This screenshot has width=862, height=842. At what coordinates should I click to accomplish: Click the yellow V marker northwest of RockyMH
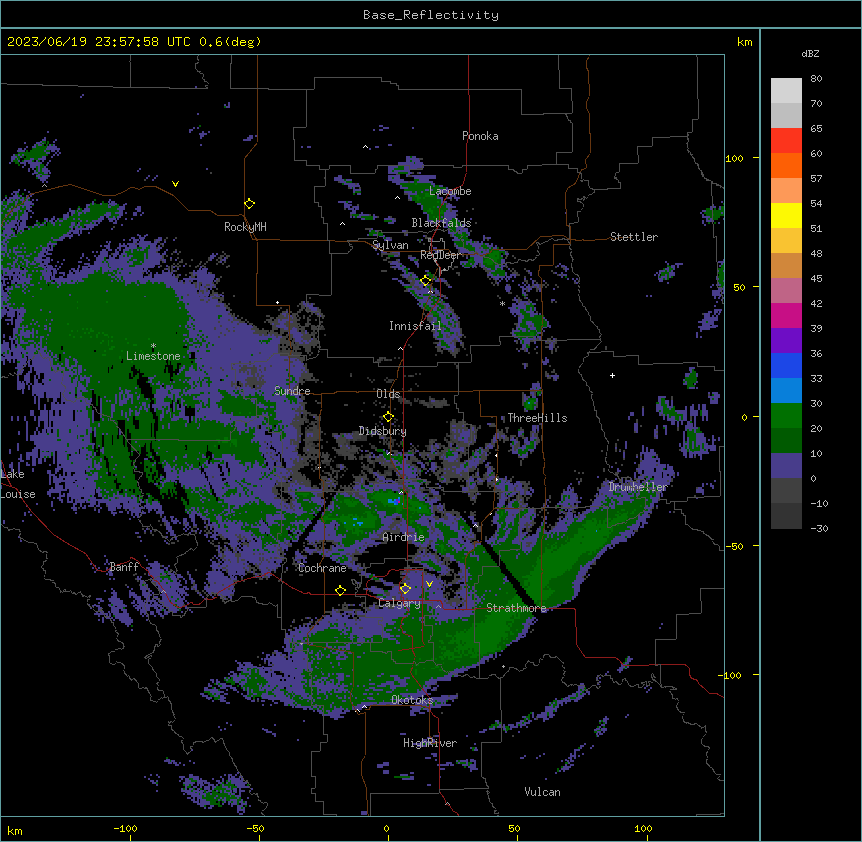(x=175, y=184)
